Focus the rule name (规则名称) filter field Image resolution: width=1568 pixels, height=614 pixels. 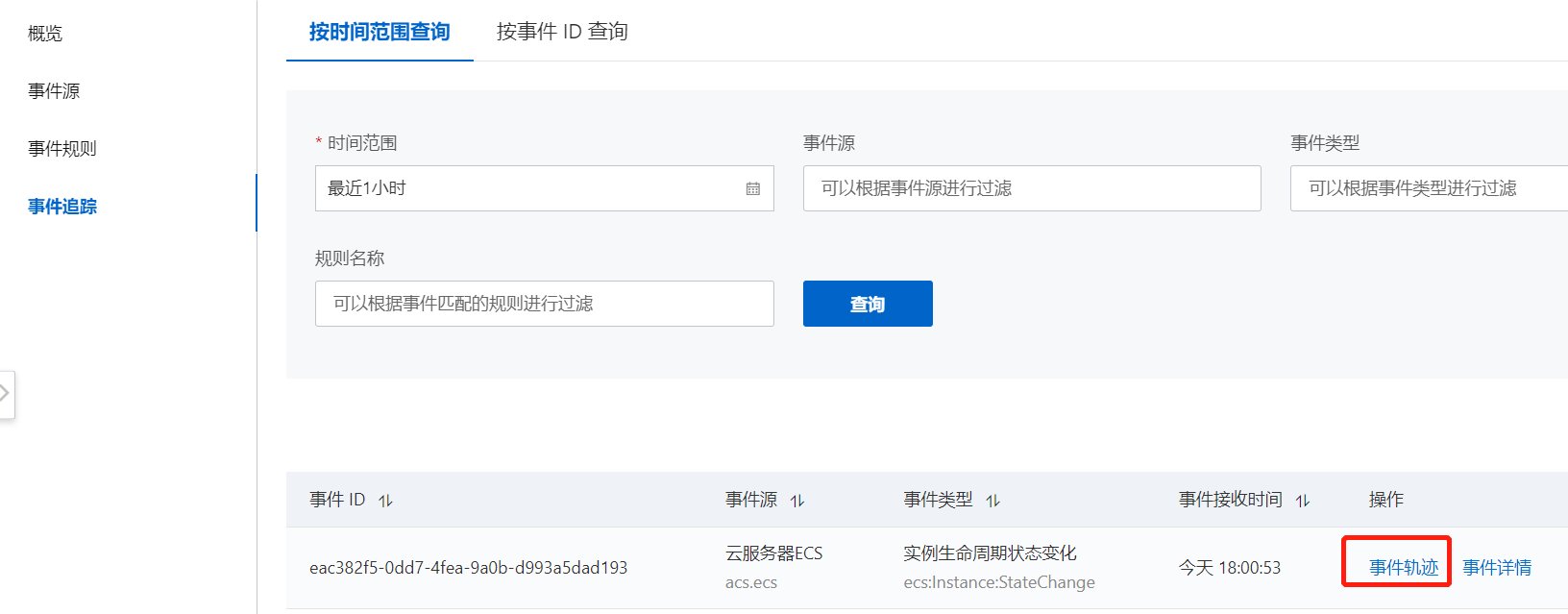coord(545,304)
